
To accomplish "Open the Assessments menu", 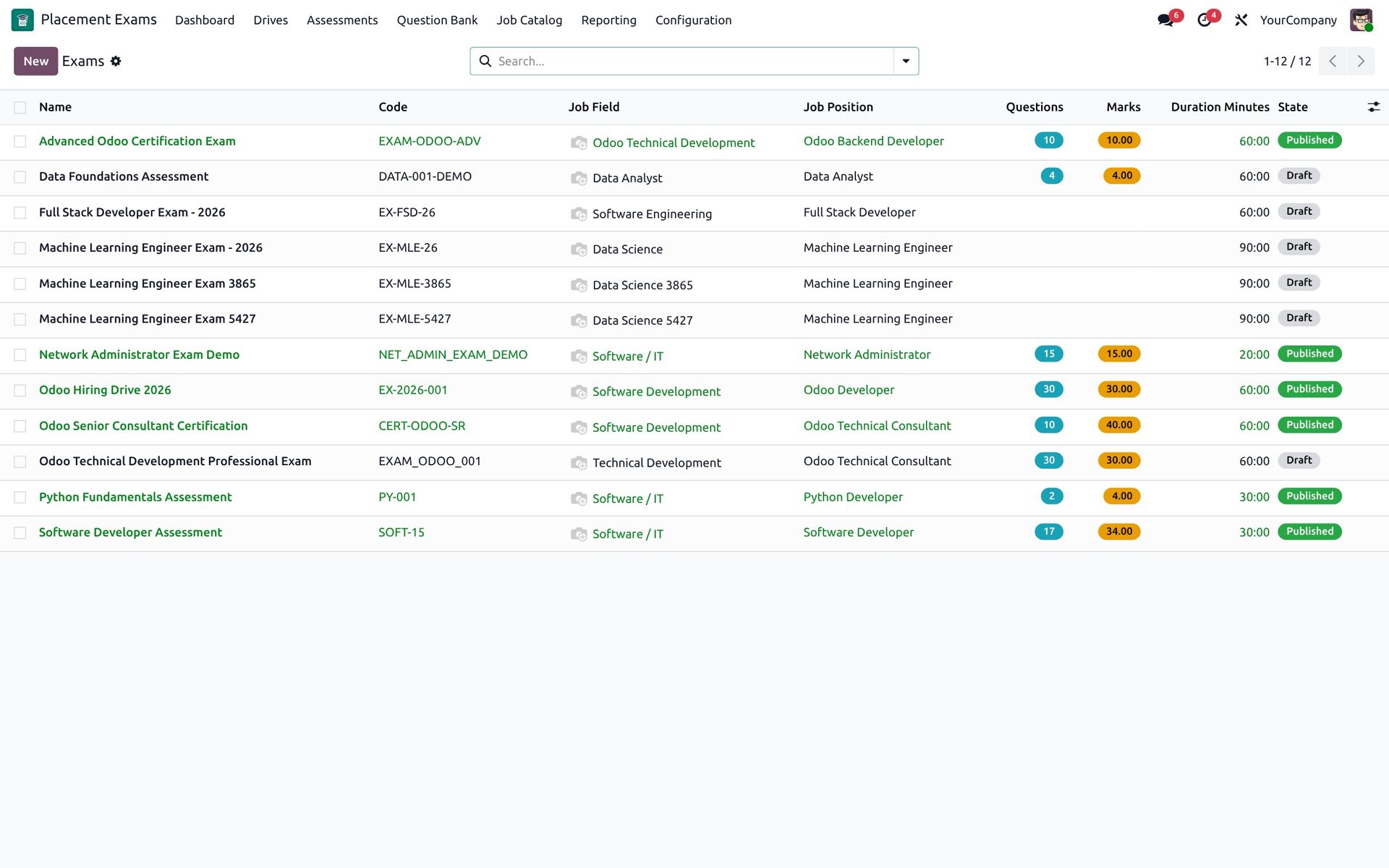I will coord(342,20).
